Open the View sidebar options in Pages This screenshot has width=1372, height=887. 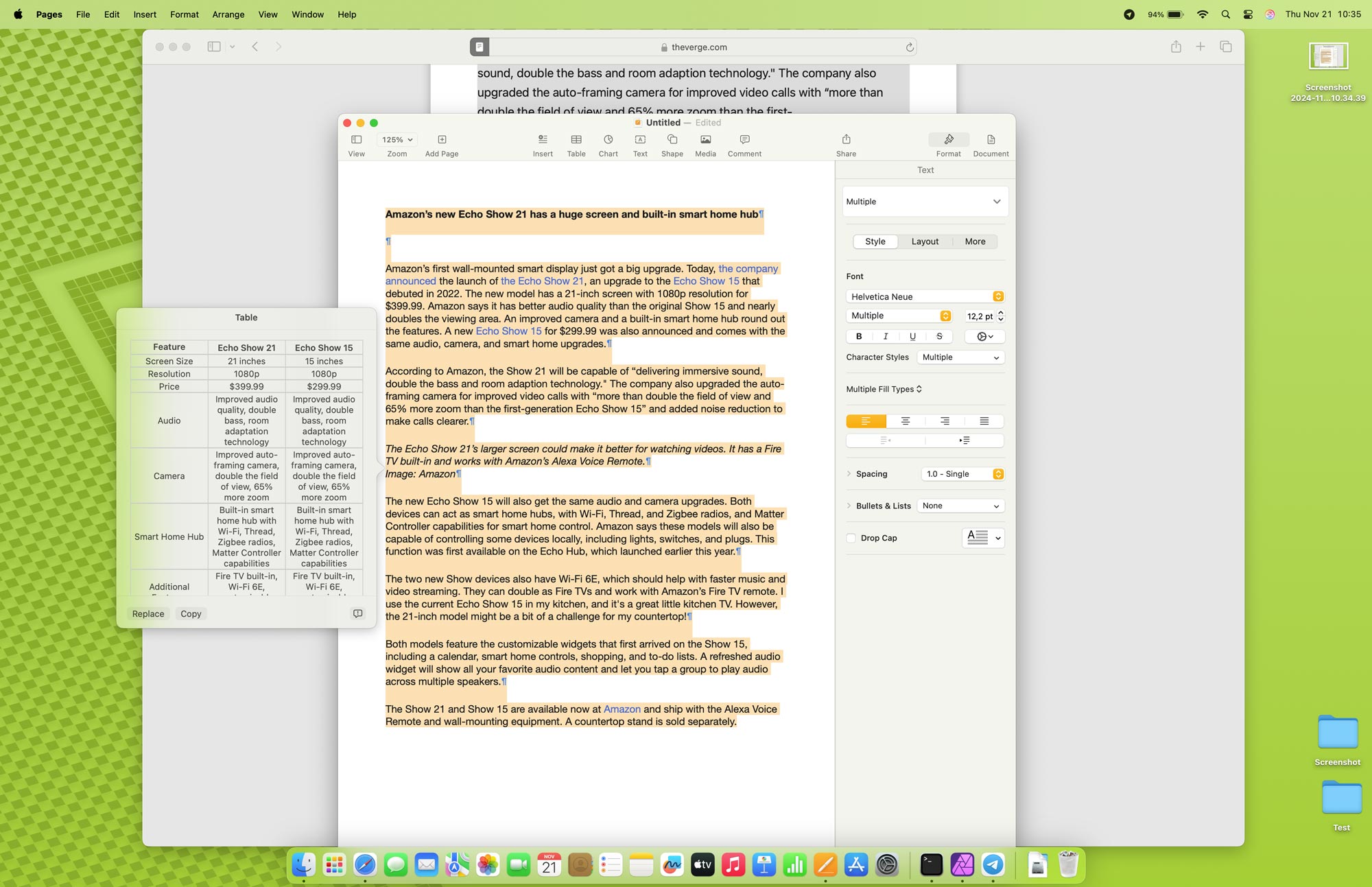356,140
